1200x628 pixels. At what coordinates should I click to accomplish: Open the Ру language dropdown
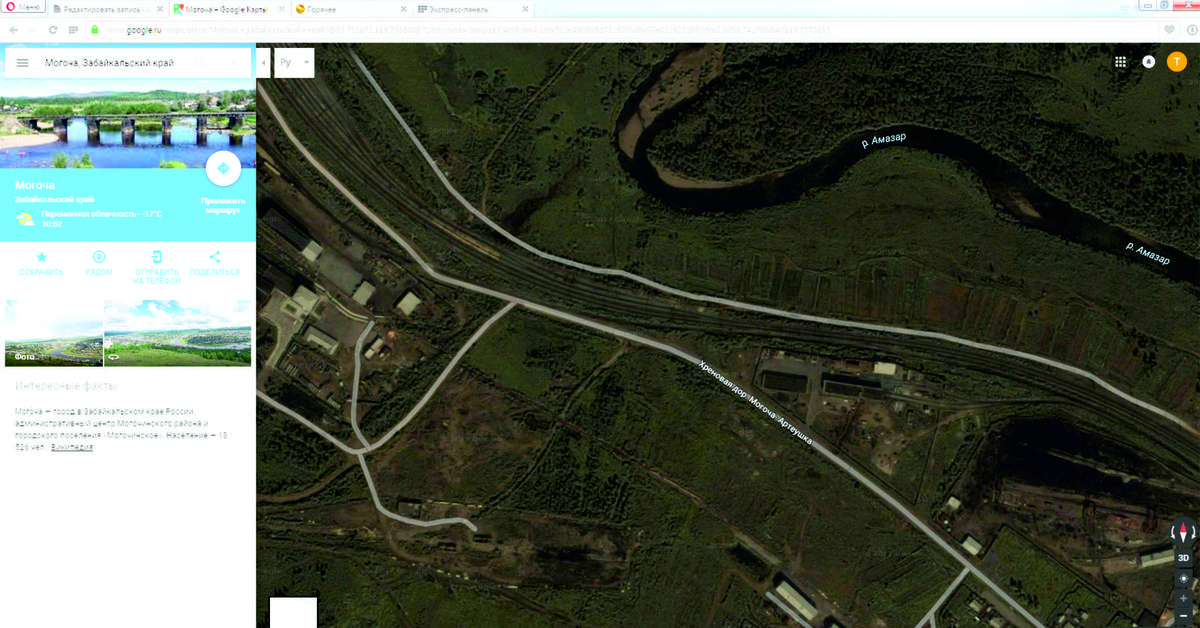tap(294, 63)
